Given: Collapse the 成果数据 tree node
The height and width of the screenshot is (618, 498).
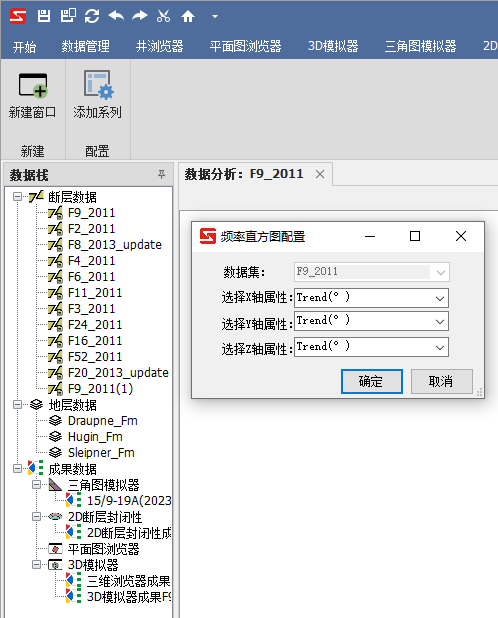Looking at the screenshot, I should pyautogui.click(x=17, y=468).
